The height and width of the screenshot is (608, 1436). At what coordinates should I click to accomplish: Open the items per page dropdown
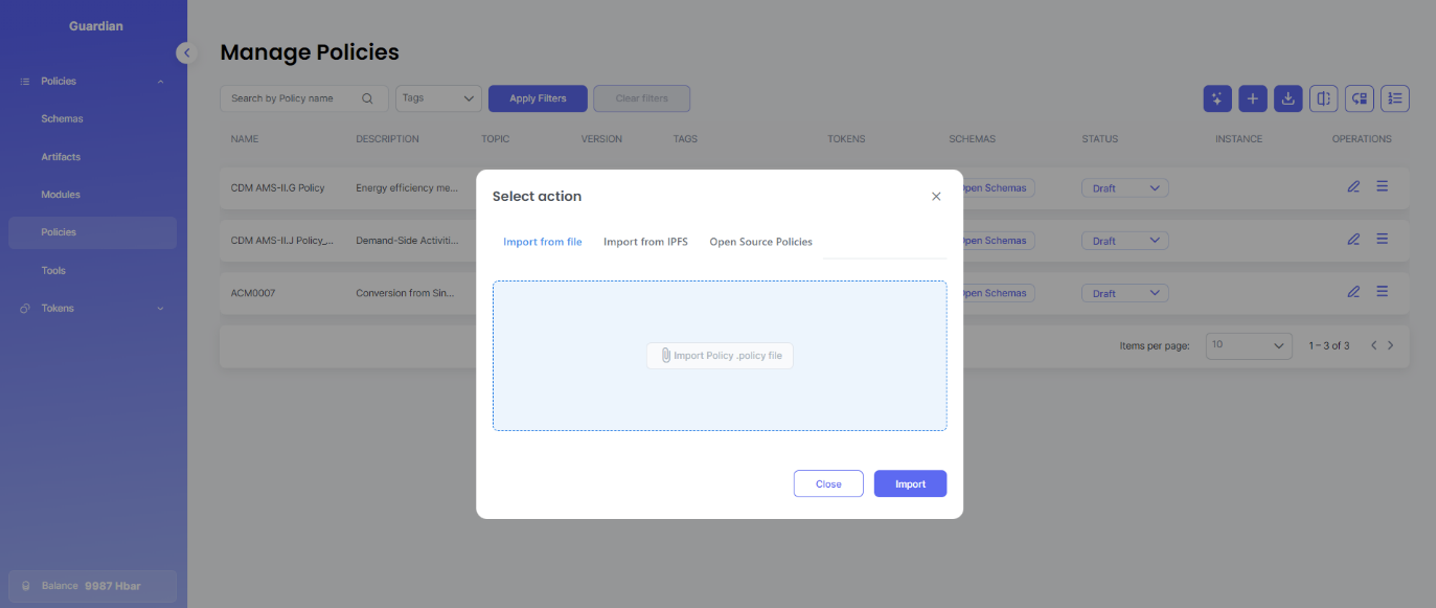pyautogui.click(x=1248, y=345)
